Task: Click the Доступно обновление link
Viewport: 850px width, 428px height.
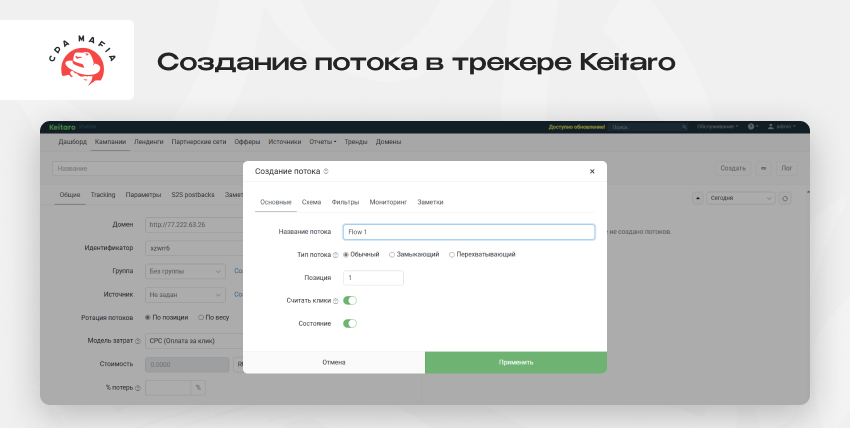Action: click(576, 127)
